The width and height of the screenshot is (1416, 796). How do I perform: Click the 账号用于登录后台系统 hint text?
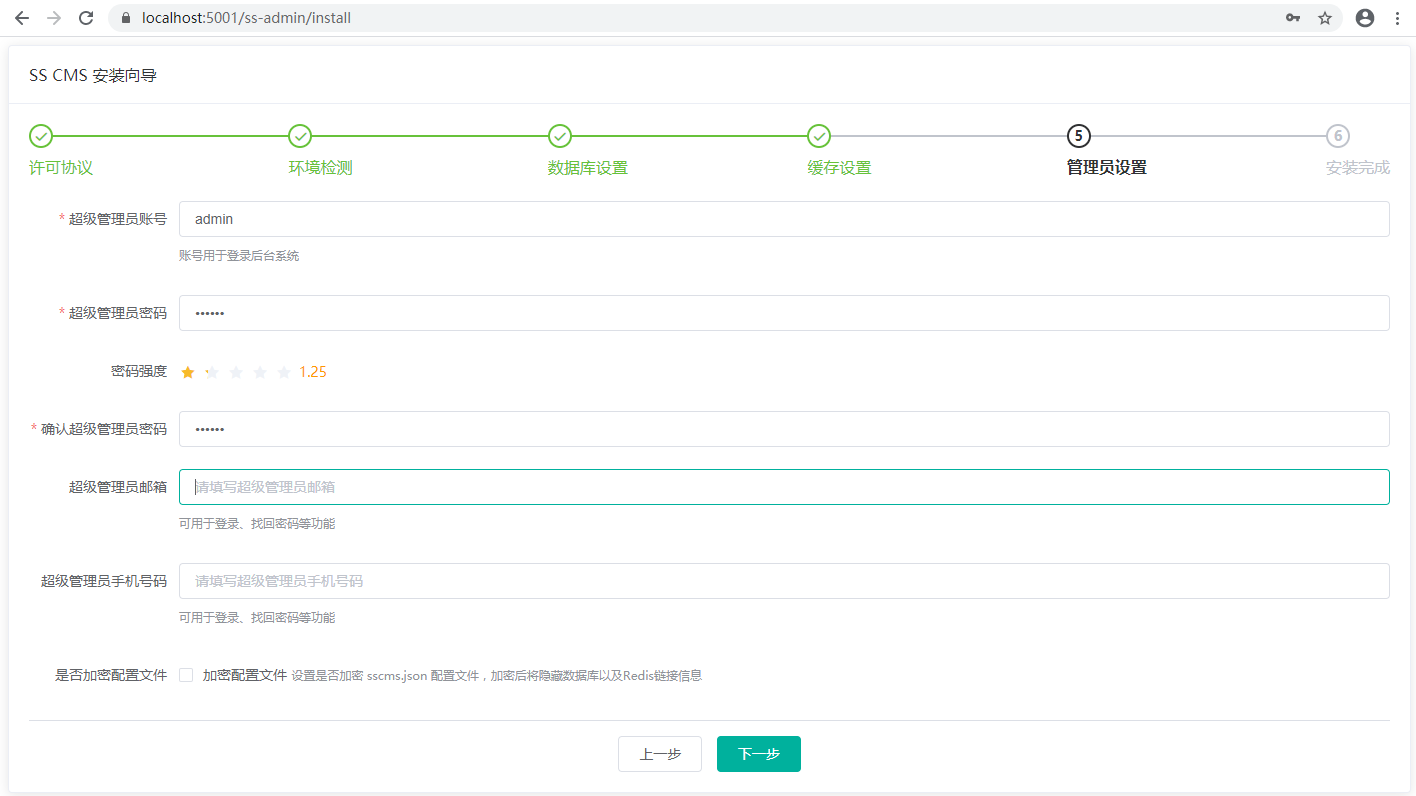239,256
